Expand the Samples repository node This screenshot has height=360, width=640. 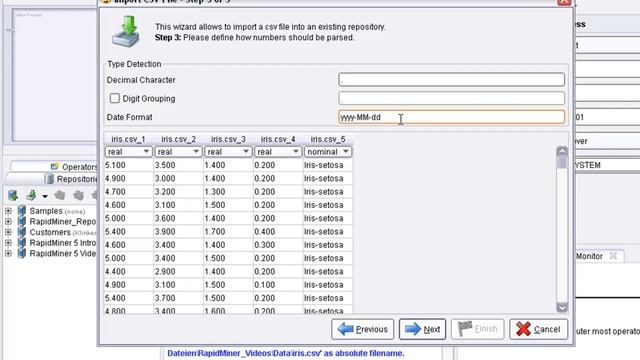click(8, 211)
